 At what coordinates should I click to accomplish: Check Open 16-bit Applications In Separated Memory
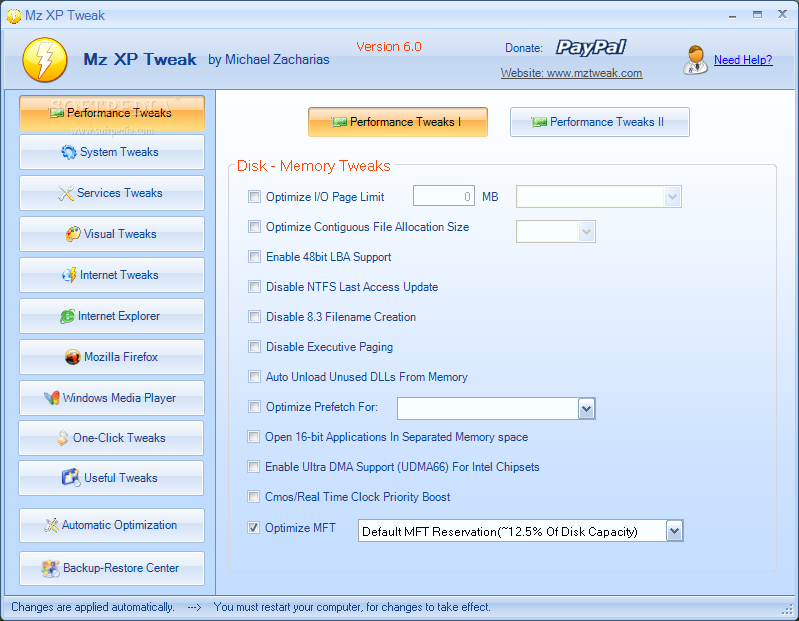click(253, 437)
